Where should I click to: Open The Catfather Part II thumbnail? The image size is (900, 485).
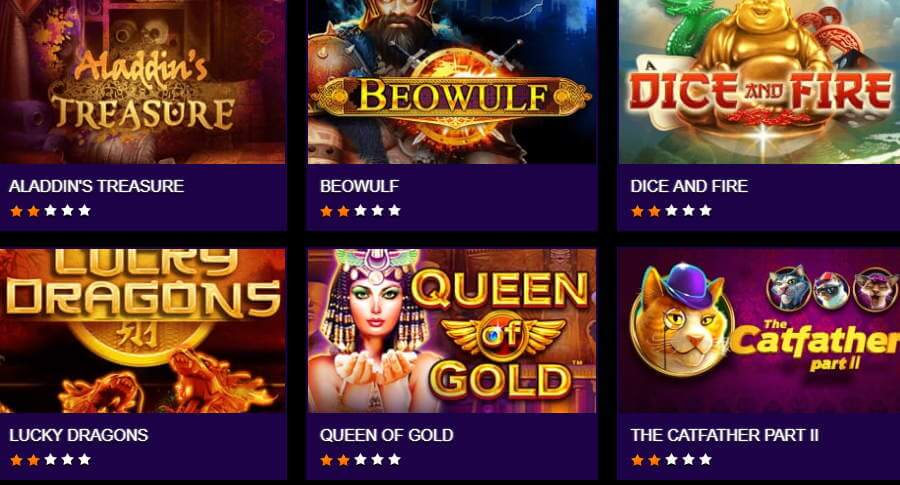[759, 331]
